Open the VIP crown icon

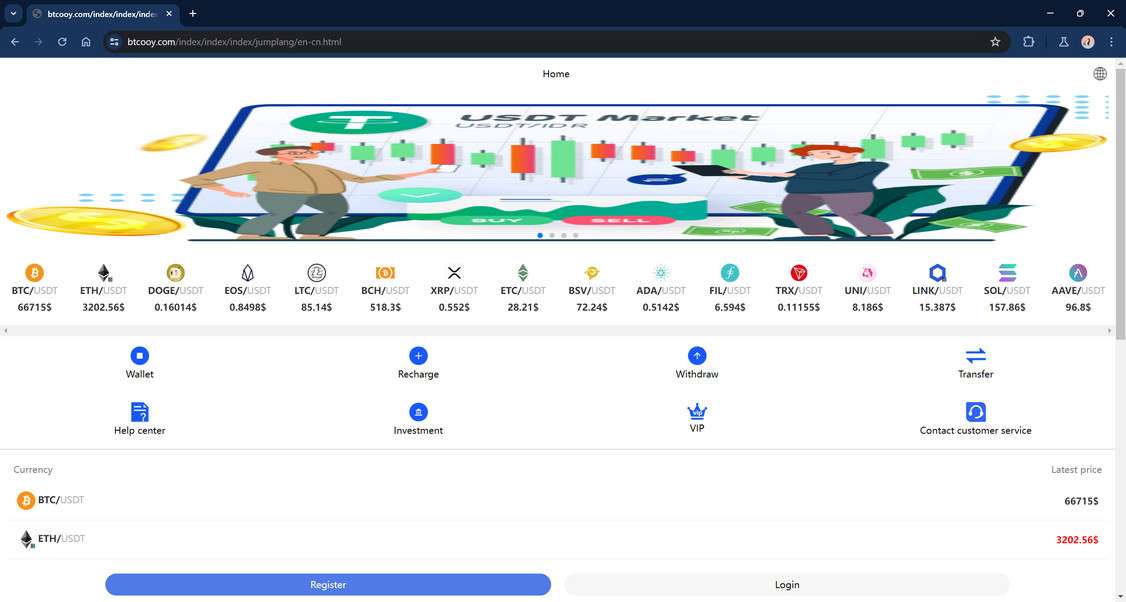pyautogui.click(x=697, y=412)
